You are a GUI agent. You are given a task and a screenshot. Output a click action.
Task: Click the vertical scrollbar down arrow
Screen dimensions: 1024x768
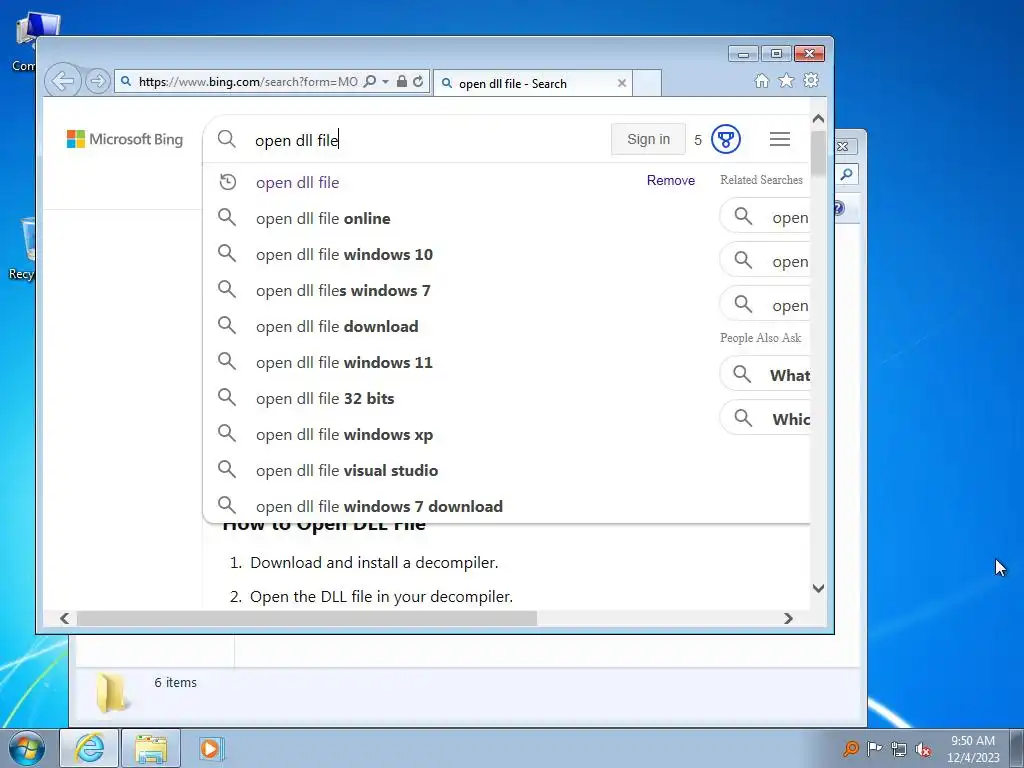tap(818, 588)
